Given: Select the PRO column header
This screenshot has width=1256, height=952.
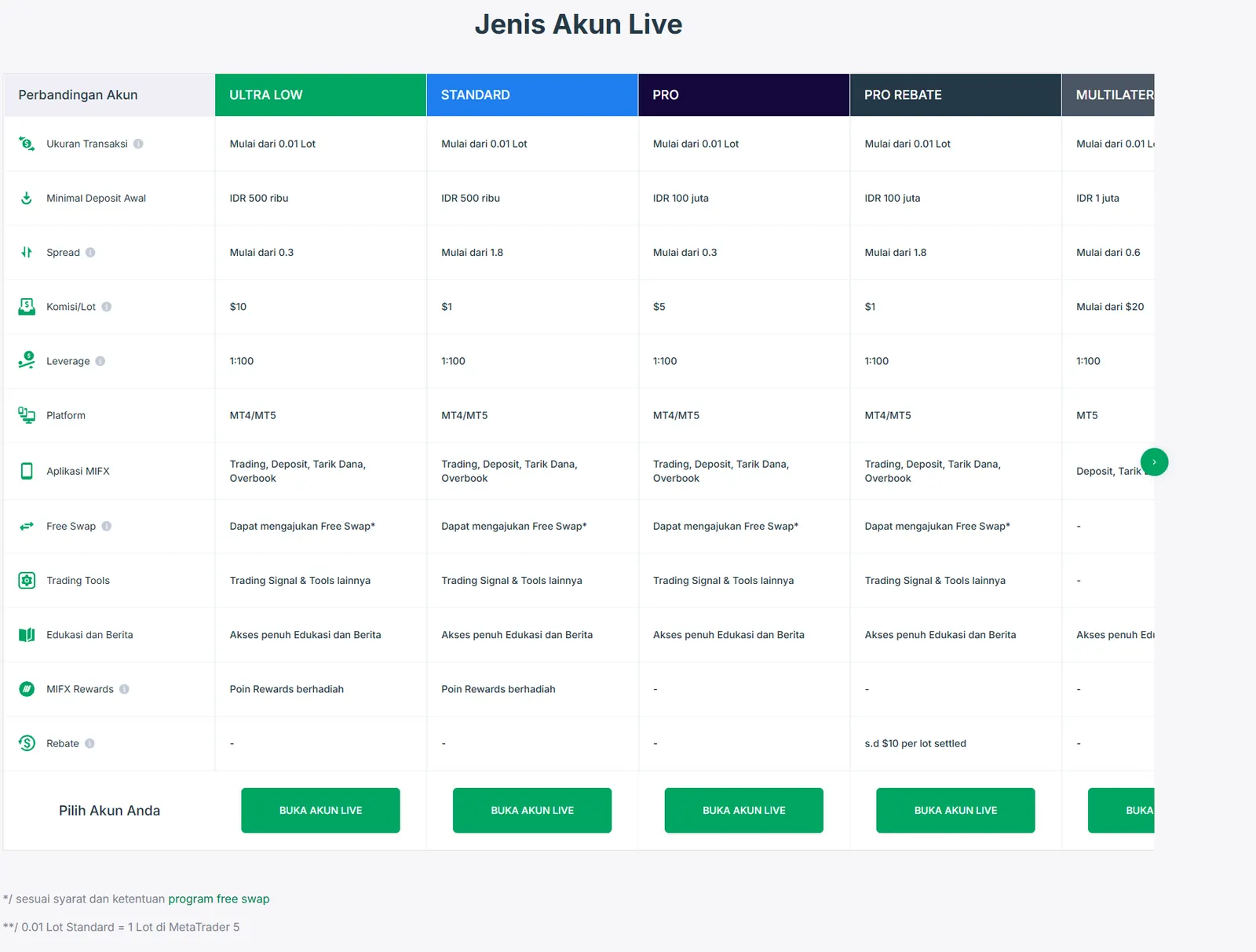Looking at the screenshot, I should tap(744, 95).
